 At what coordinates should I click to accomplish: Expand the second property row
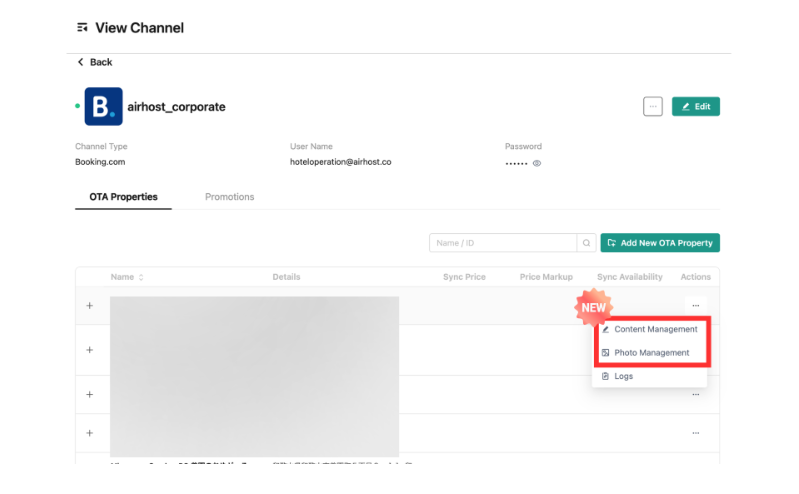(x=90, y=350)
